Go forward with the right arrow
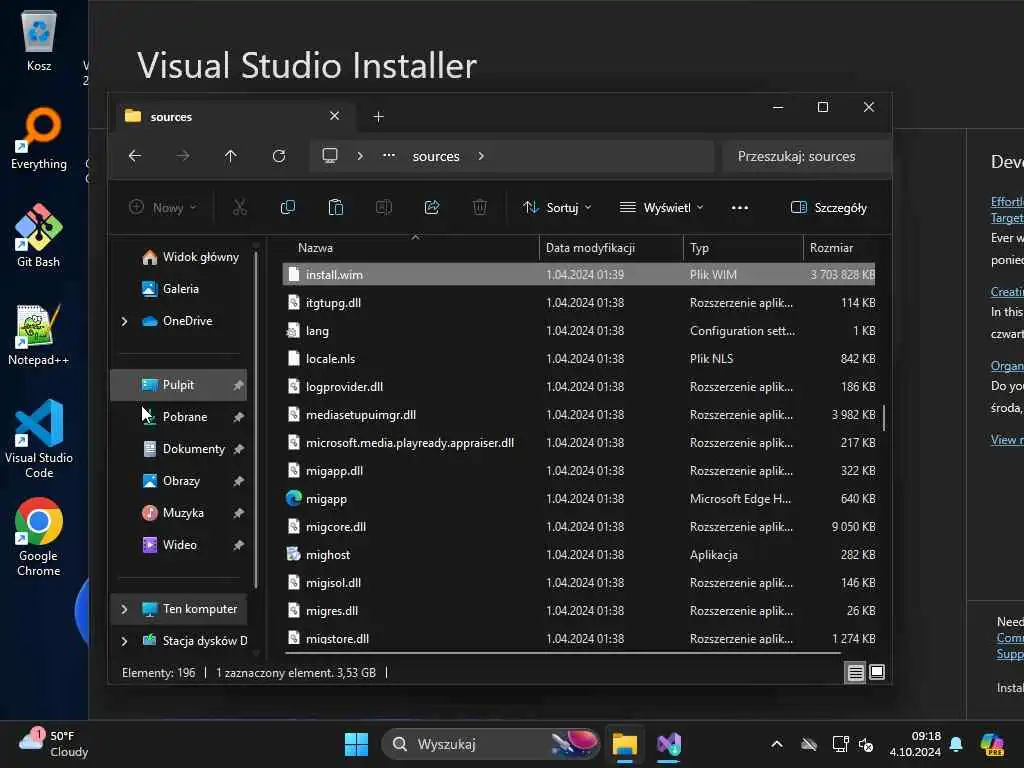This screenshot has height=768, width=1024. coord(183,156)
